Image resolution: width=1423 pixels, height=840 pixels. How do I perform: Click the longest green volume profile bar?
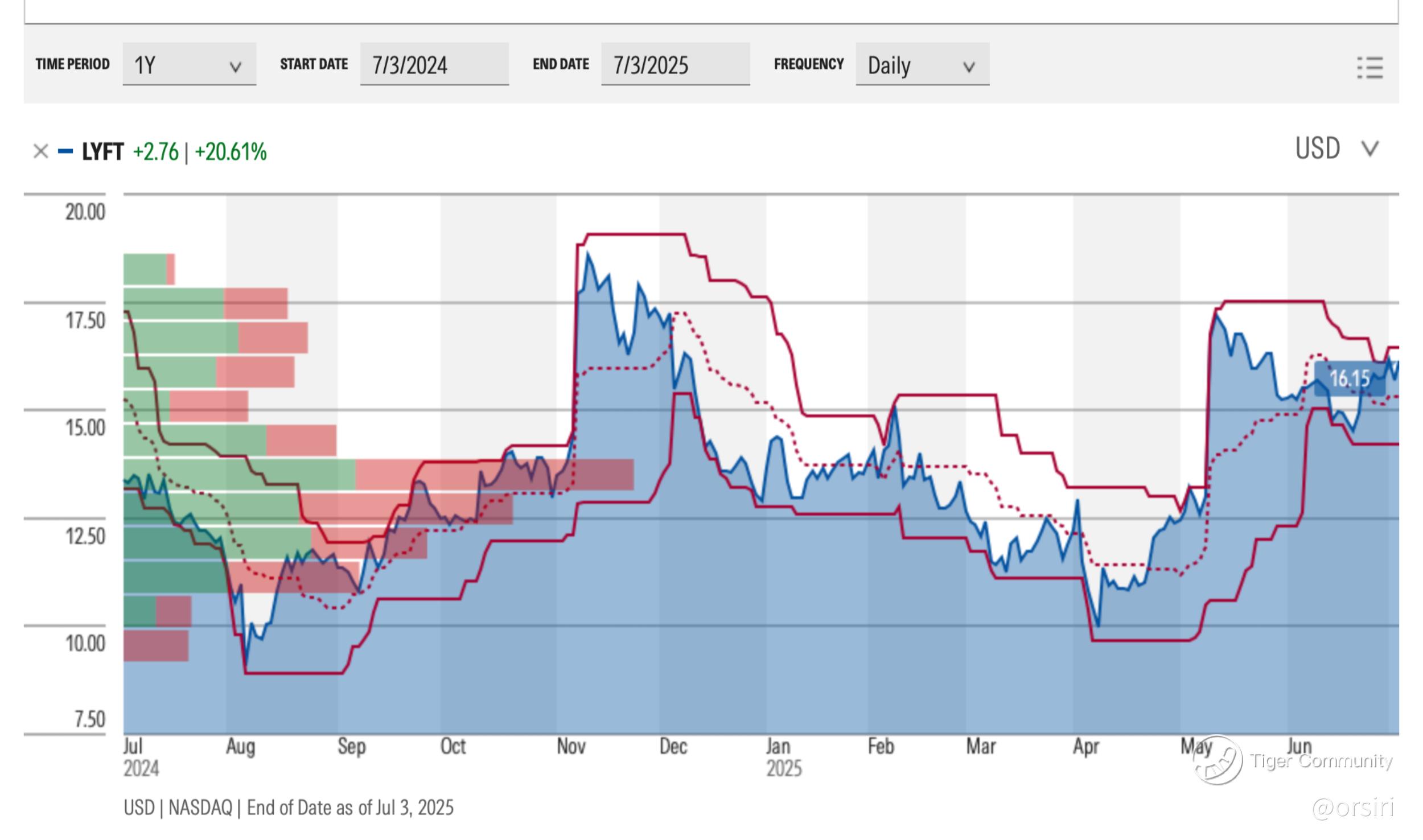[x=239, y=475]
